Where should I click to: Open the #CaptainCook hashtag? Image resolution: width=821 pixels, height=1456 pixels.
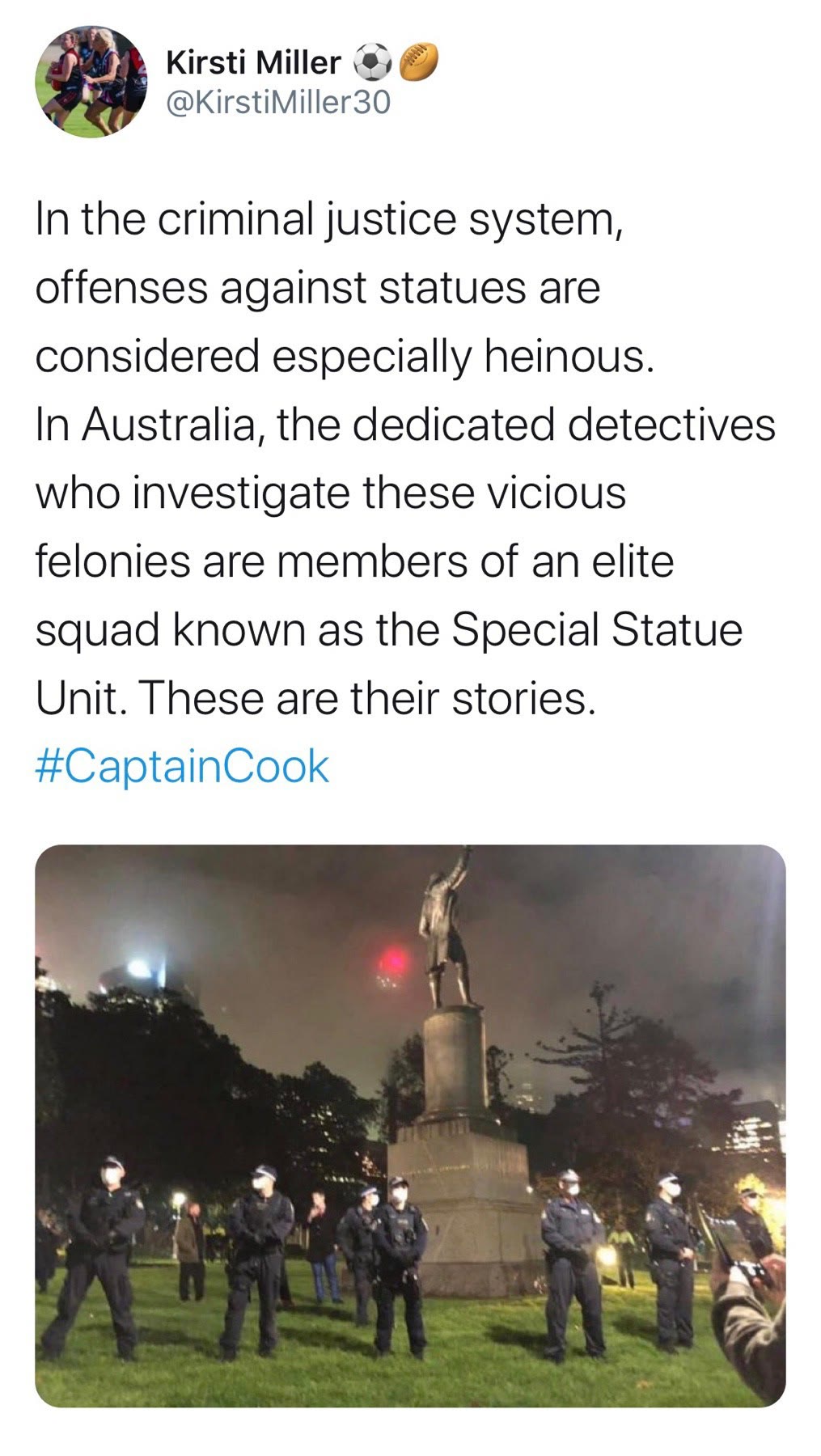[x=182, y=766]
